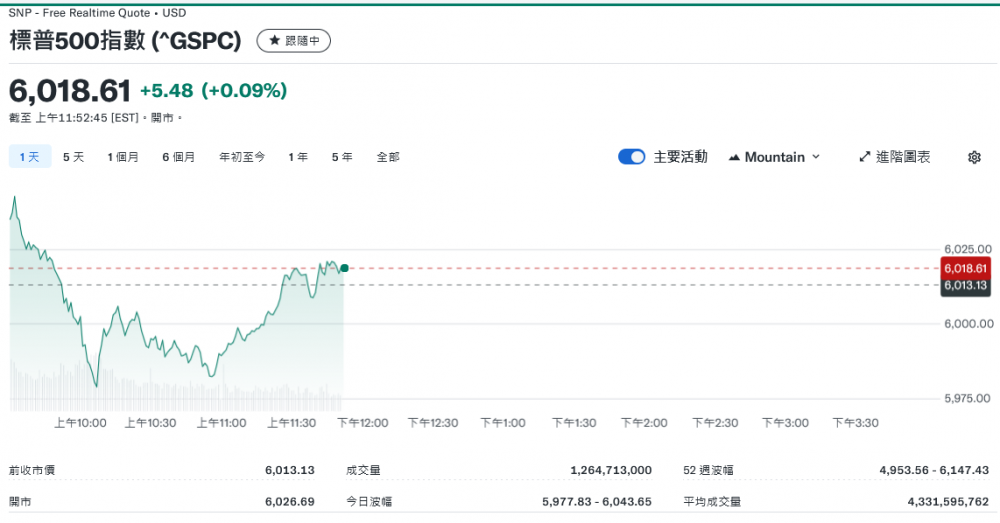Viewport: 1000px width, 523px height.
Task: Click the 跟隨中 following button
Action: pyautogui.click(x=294, y=41)
